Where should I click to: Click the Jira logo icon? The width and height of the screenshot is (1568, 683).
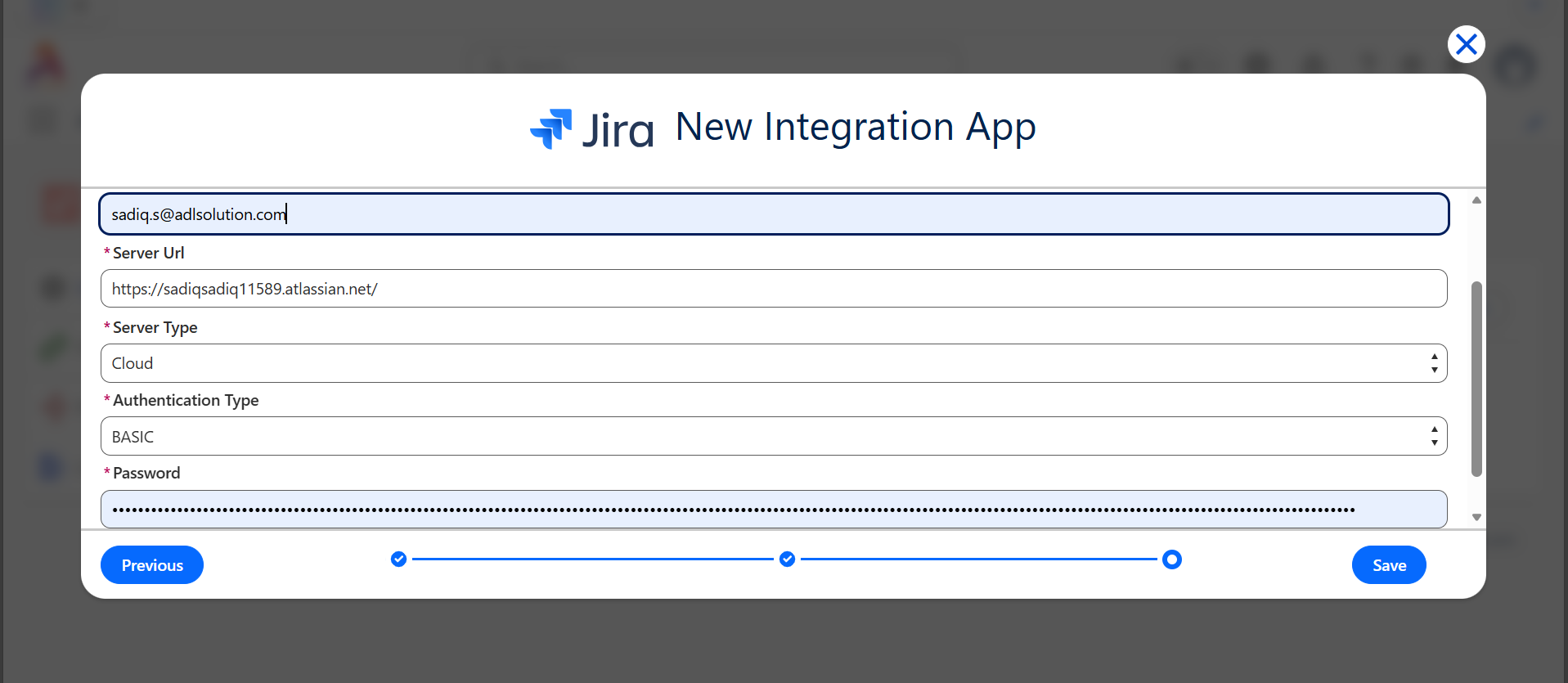click(x=551, y=129)
